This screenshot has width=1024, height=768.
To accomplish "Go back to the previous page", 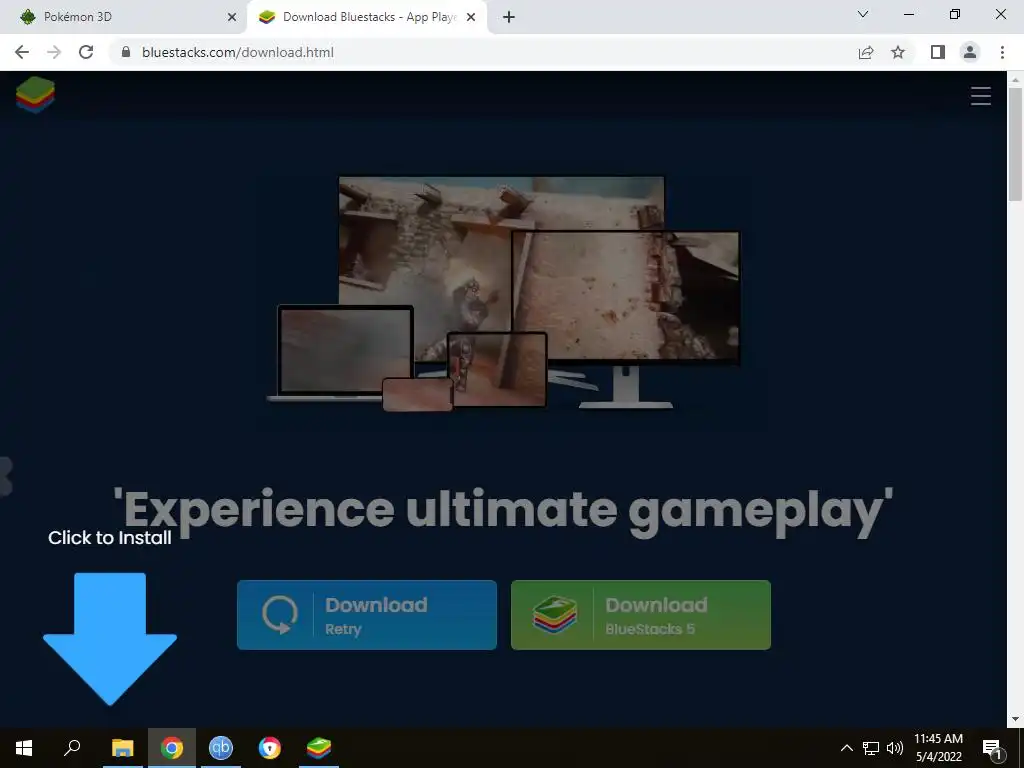I will (x=22, y=52).
